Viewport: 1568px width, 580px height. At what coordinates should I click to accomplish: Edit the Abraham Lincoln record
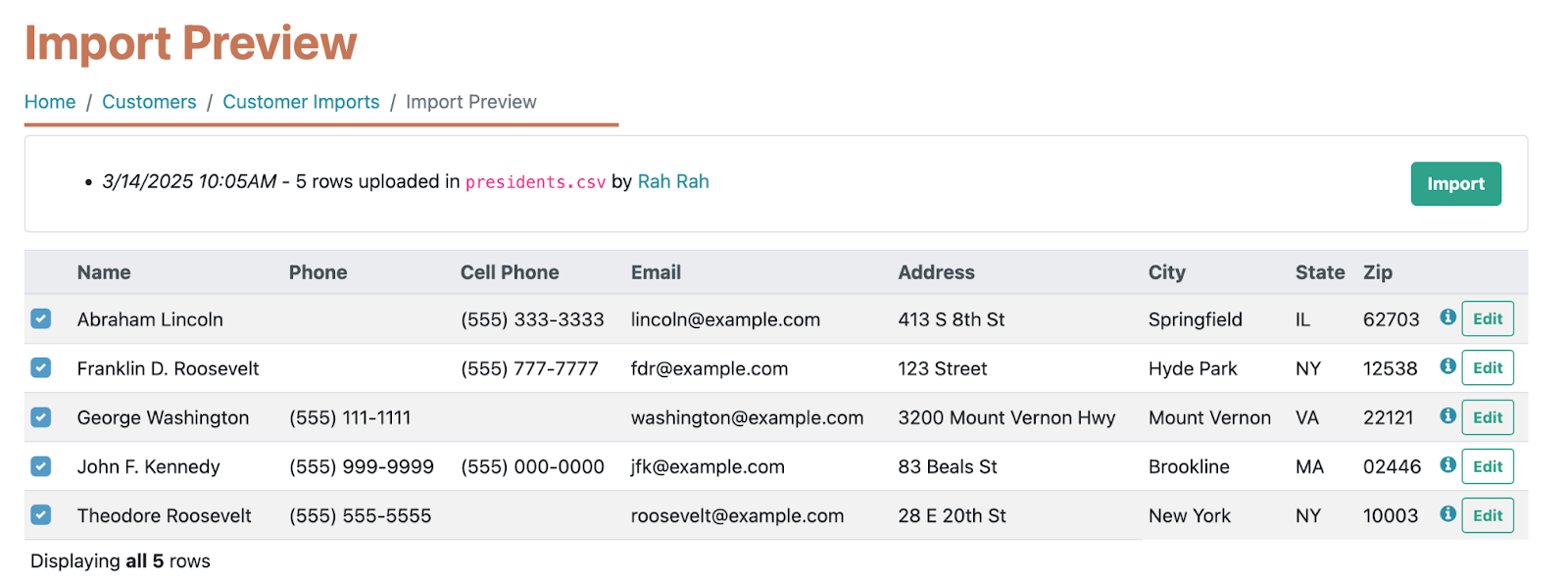1487,318
